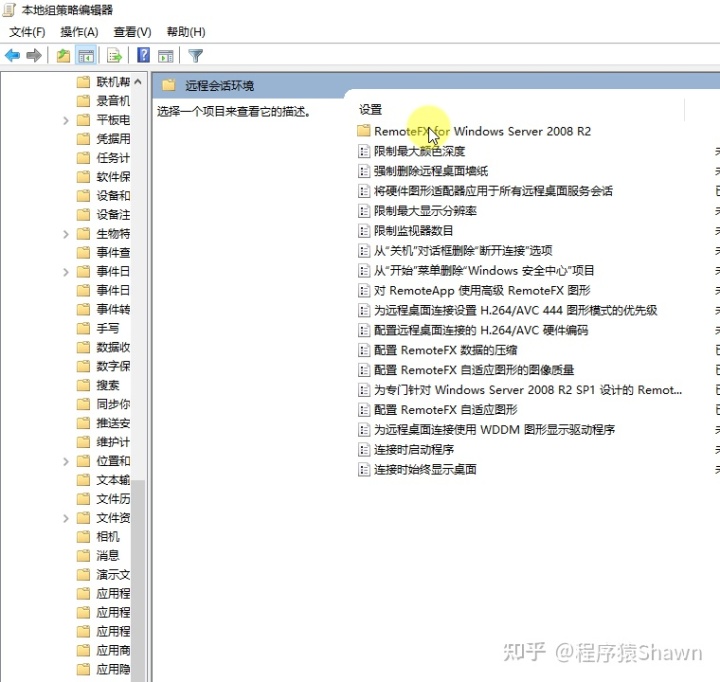
Task: Select the 相机 tree folder
Action: coord(98,537)
